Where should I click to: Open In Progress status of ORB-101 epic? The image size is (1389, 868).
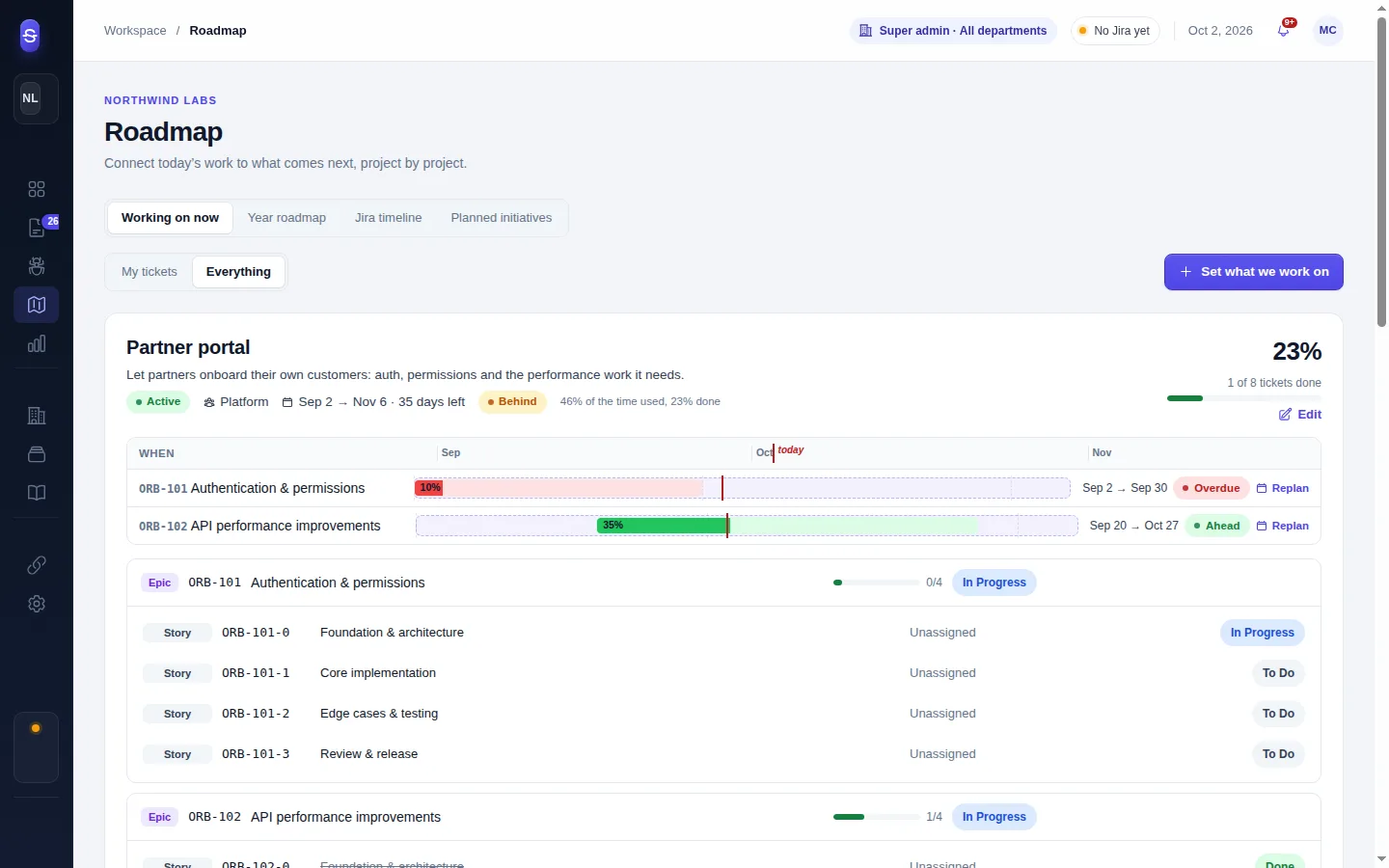994,583
